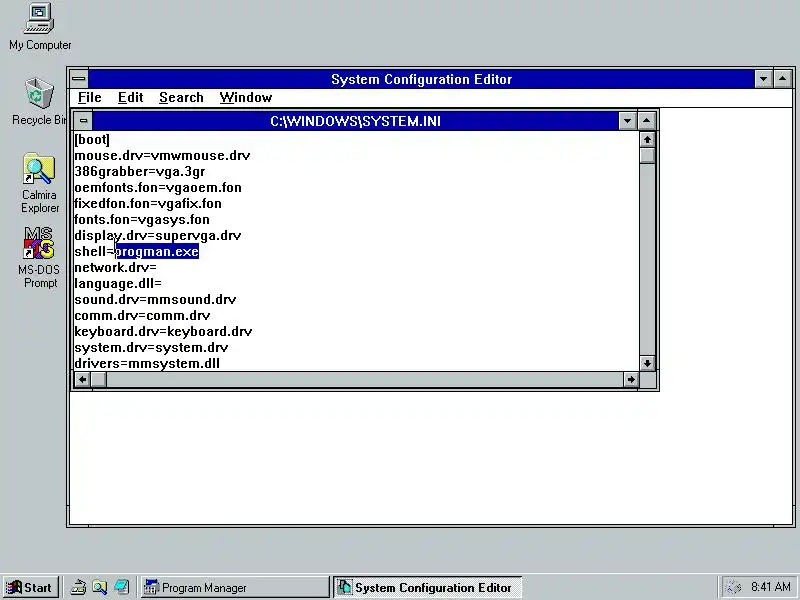Click the Start button on the taskbar
The image size is (800, 600).
click(x=30, y=587)
